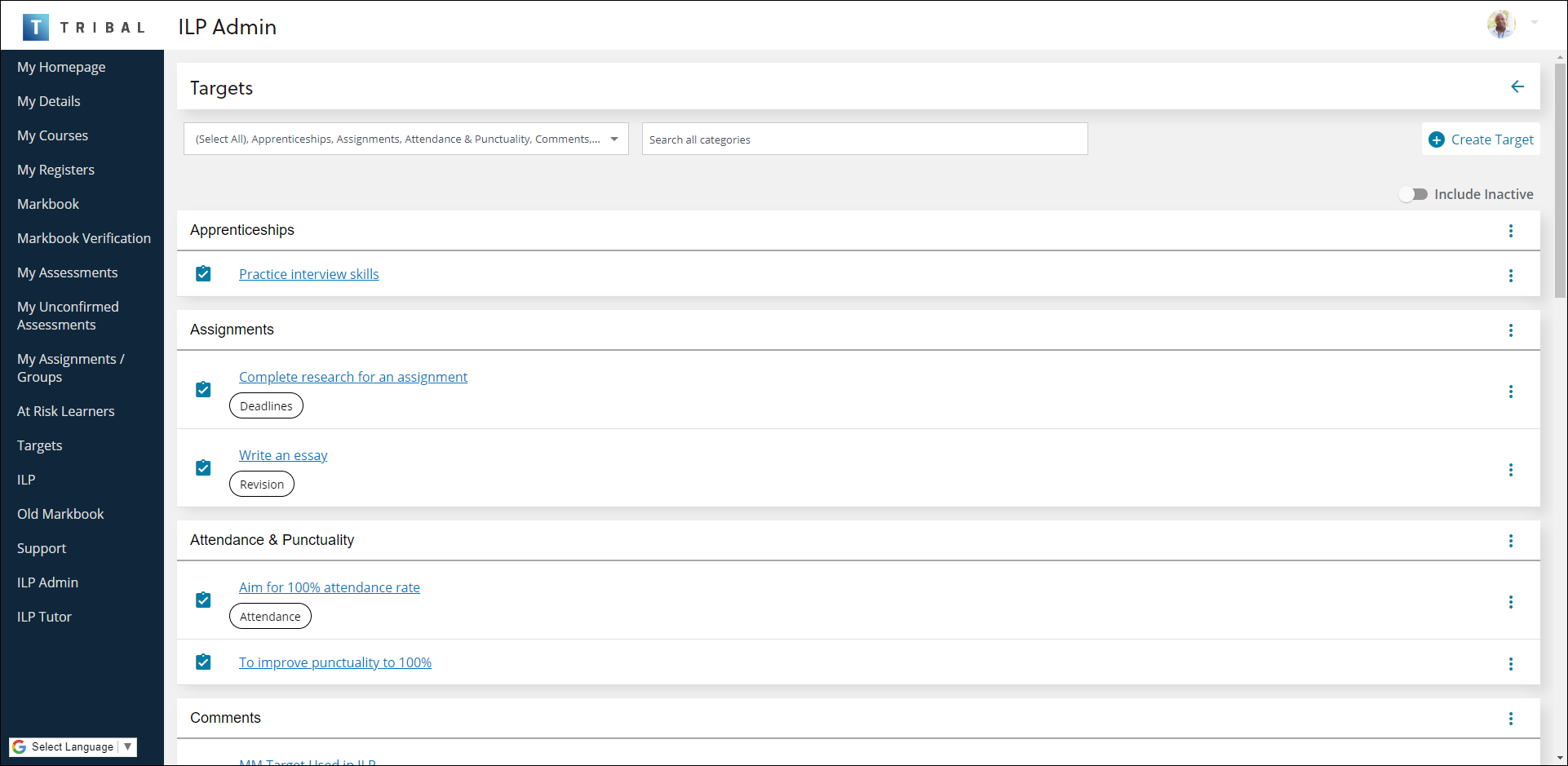Select the sidebar item labelled exactly ILP
Viewport: 1568px width, 766px height.
point(26,480)
